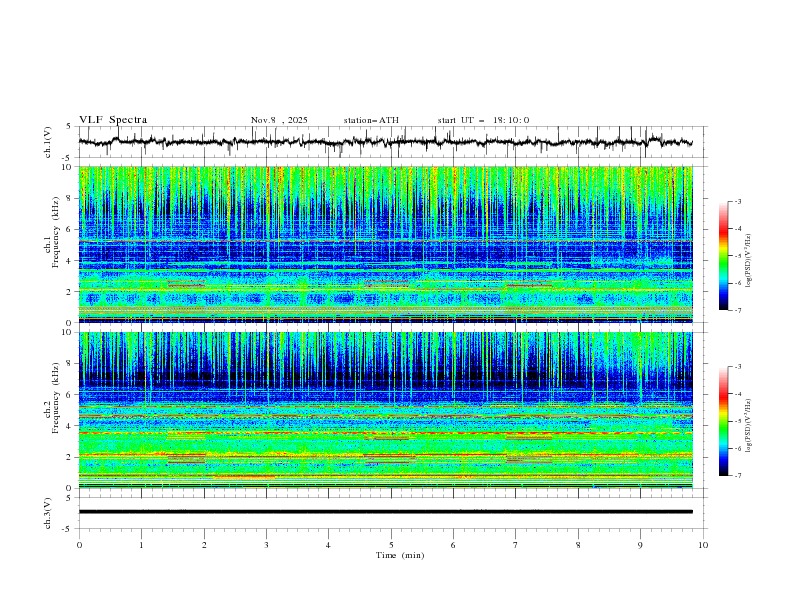Viewport: 792px width, 612px height.
Task: Click the ch.1 color bar "log(PSD)(V²/Hz)" label
Action: (749, 261)
